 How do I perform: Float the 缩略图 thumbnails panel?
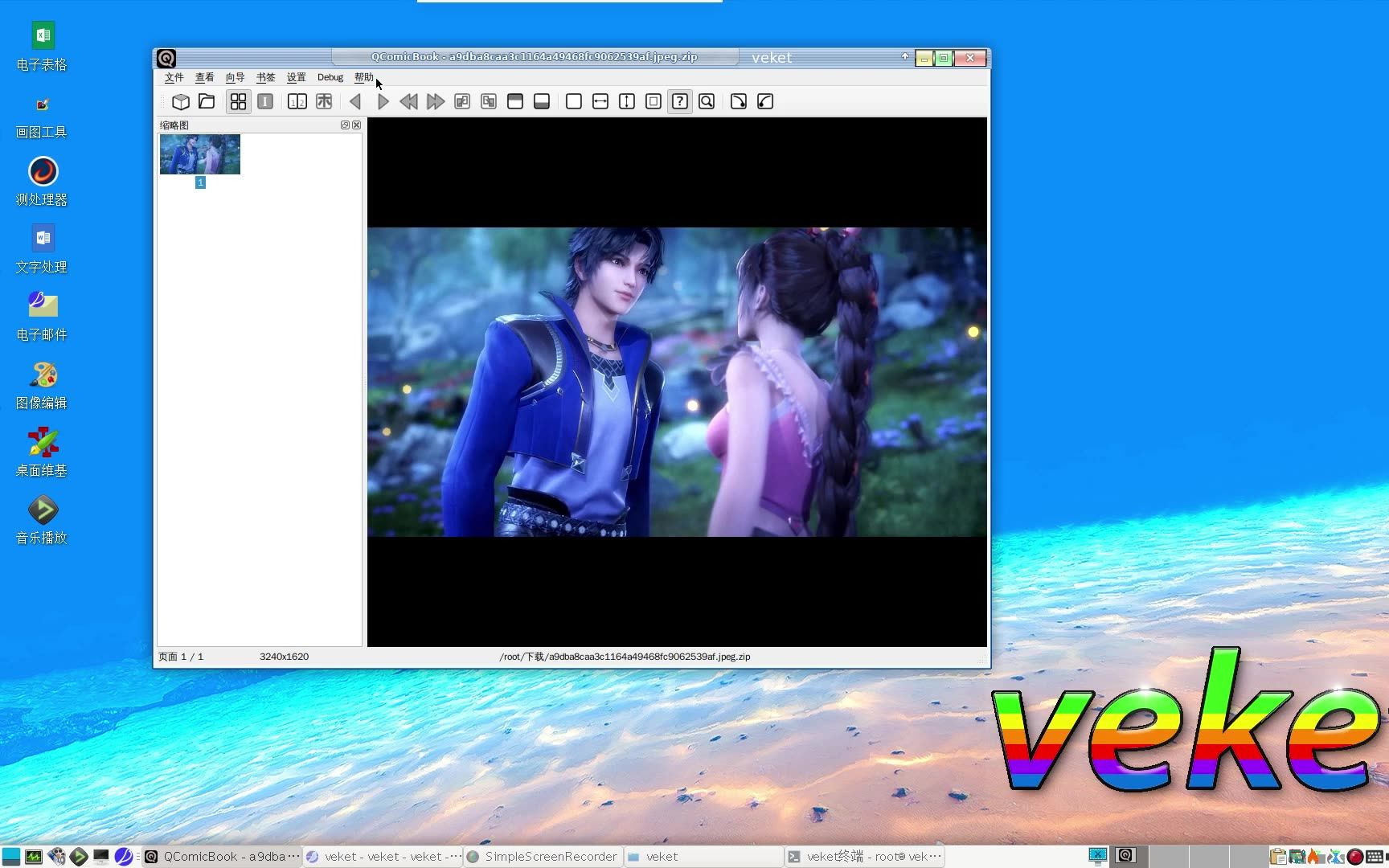tap(345, 125)
